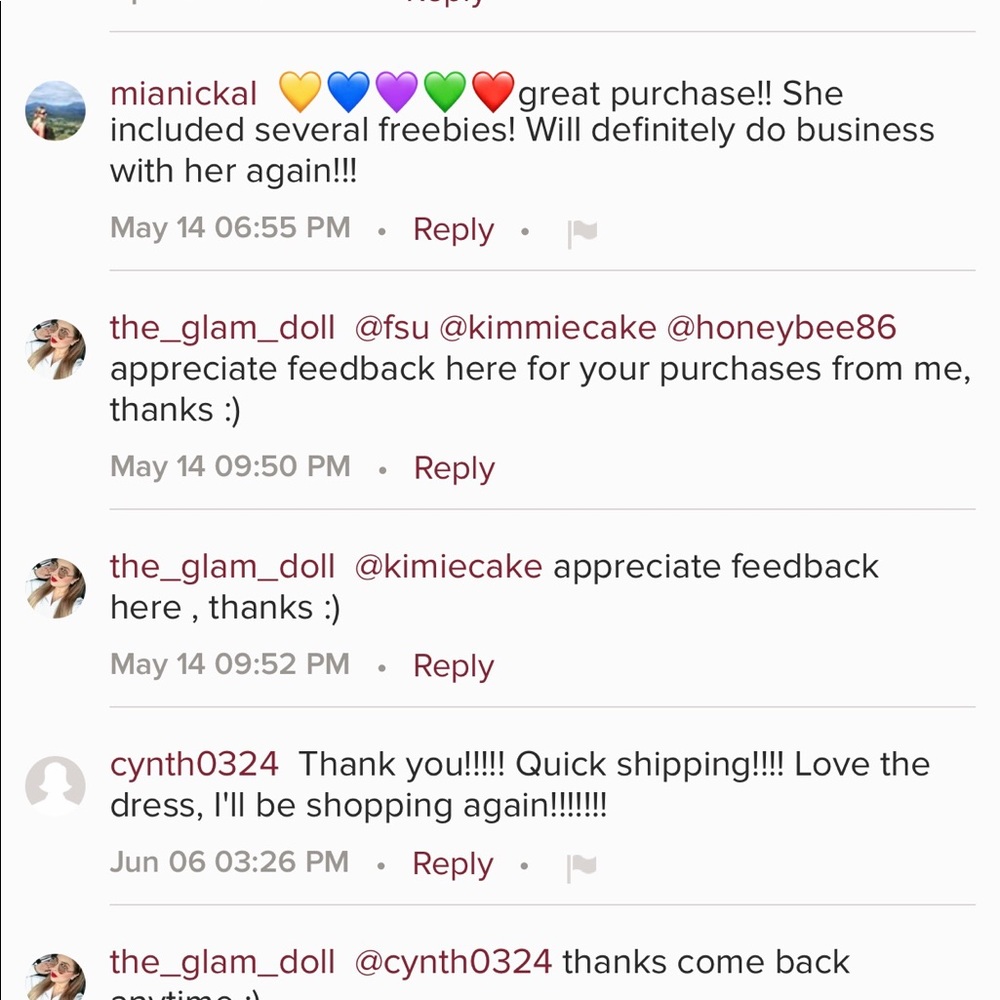This screenshot has width=1000, height=1000.
Task: Reply to the May 14 09:50 PM comment
Action: pos(454,468)
